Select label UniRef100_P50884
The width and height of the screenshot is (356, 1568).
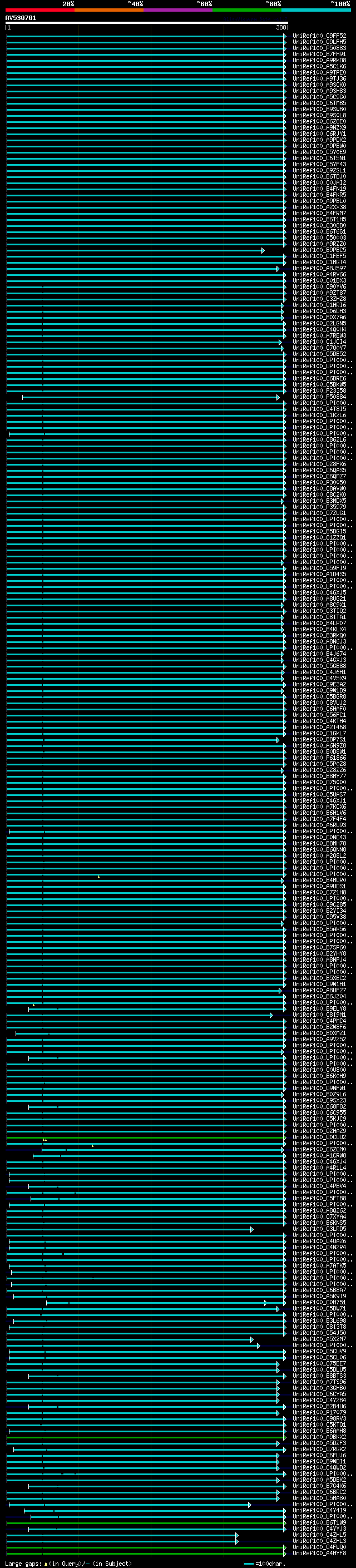point(319,397)
